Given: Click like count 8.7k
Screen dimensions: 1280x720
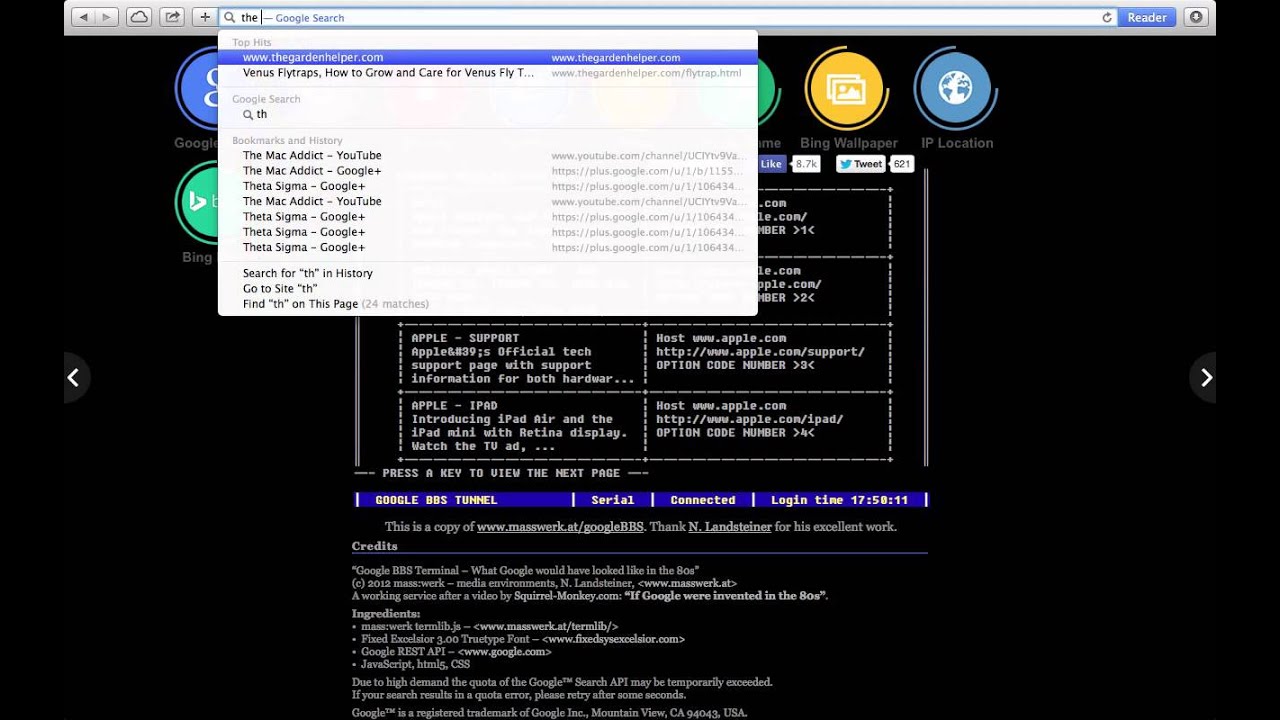Looking at the screenshot, I should click(806, 164).
